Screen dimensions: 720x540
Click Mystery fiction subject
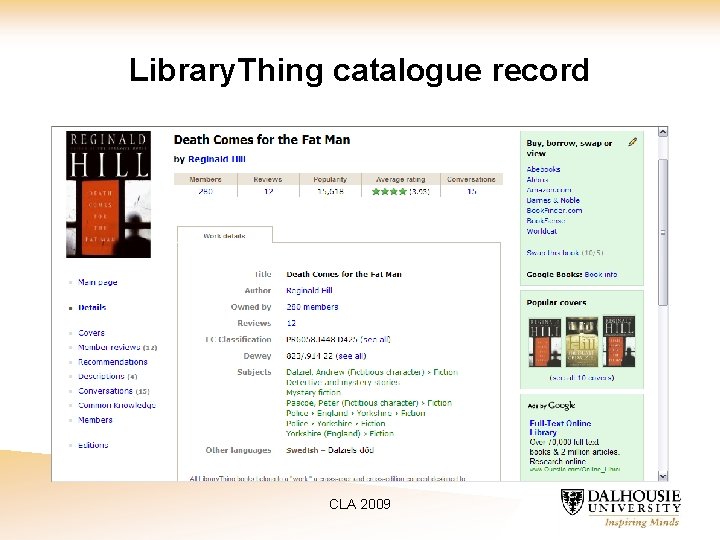(314, 393)
